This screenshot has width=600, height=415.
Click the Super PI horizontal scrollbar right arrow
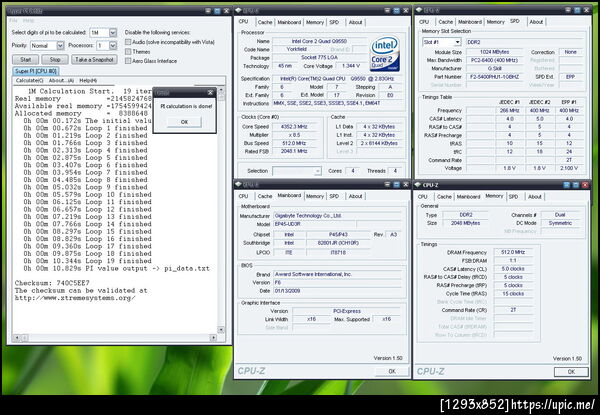click(x=214, y=338)
